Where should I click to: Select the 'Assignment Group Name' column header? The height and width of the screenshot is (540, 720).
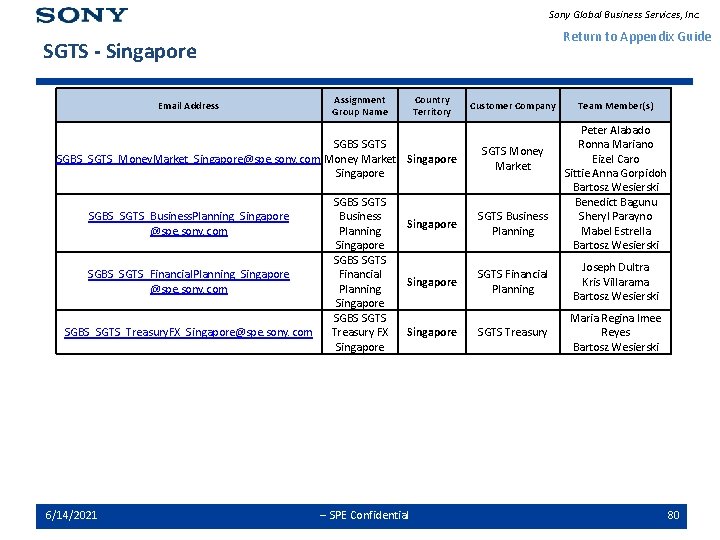click(360, 106)
